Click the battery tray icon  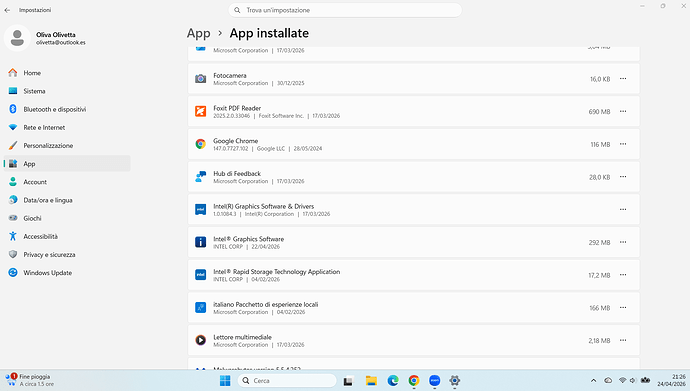[646, 380]
